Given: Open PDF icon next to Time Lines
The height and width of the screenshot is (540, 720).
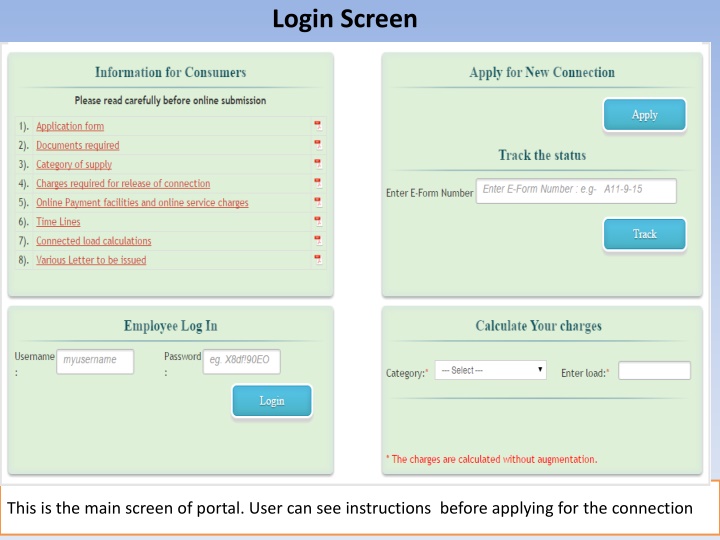Looking at the screenshot, I should tap(318, 221).
